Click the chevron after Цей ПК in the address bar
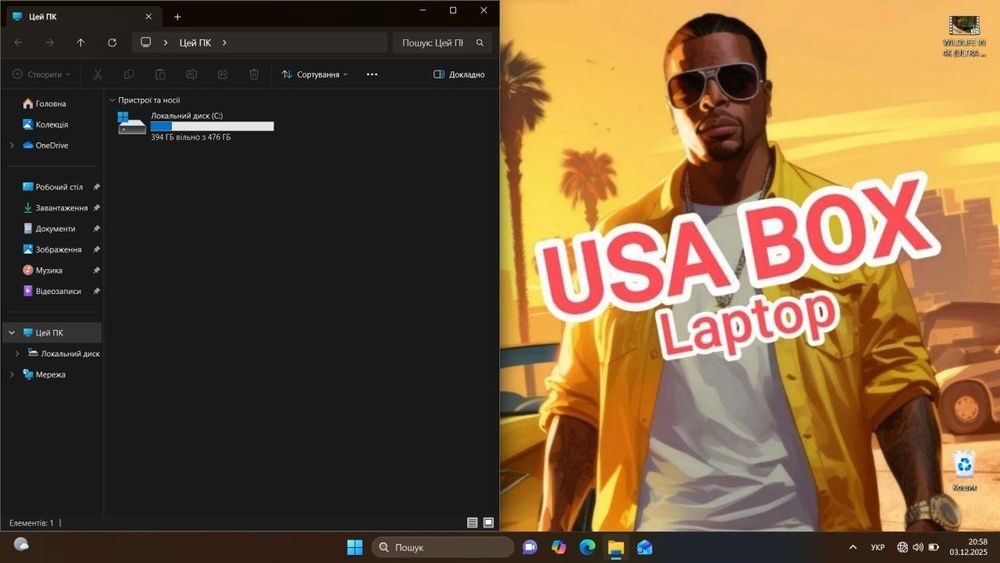The height and width of the screenshot is (563, 1000). pyautogui.click(x=224, y=43)
